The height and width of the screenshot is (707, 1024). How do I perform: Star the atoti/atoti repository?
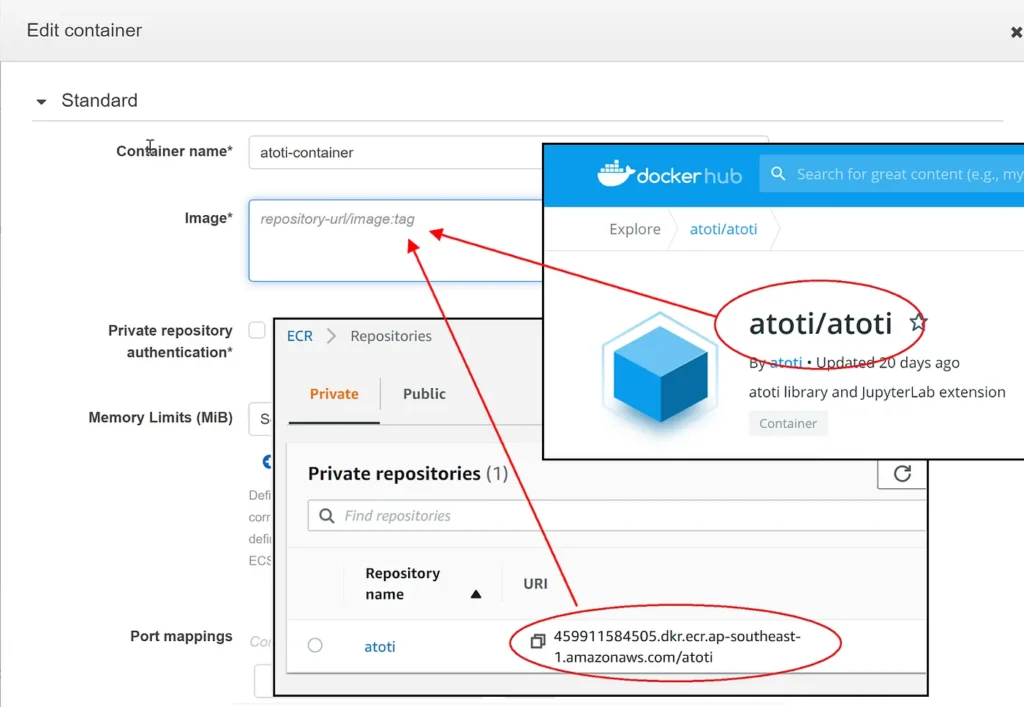[918, 322]
